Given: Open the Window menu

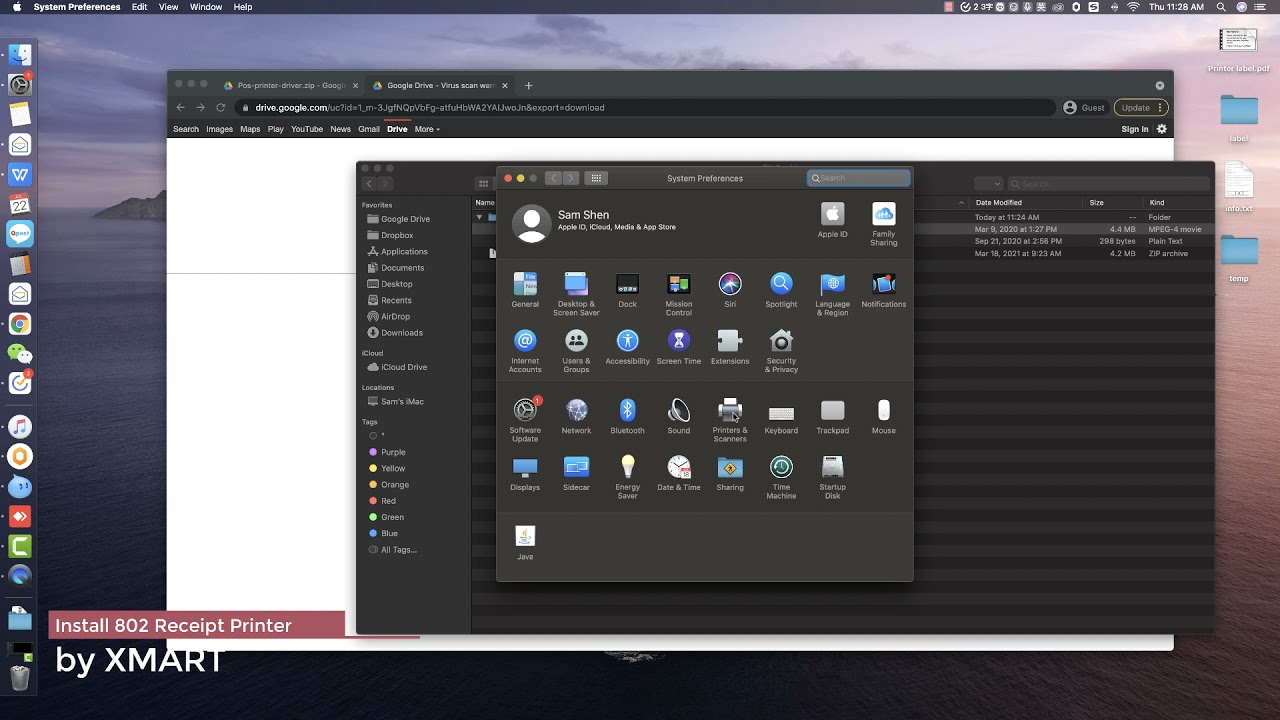Looking at the screenshot, I should tap(206, 7).
